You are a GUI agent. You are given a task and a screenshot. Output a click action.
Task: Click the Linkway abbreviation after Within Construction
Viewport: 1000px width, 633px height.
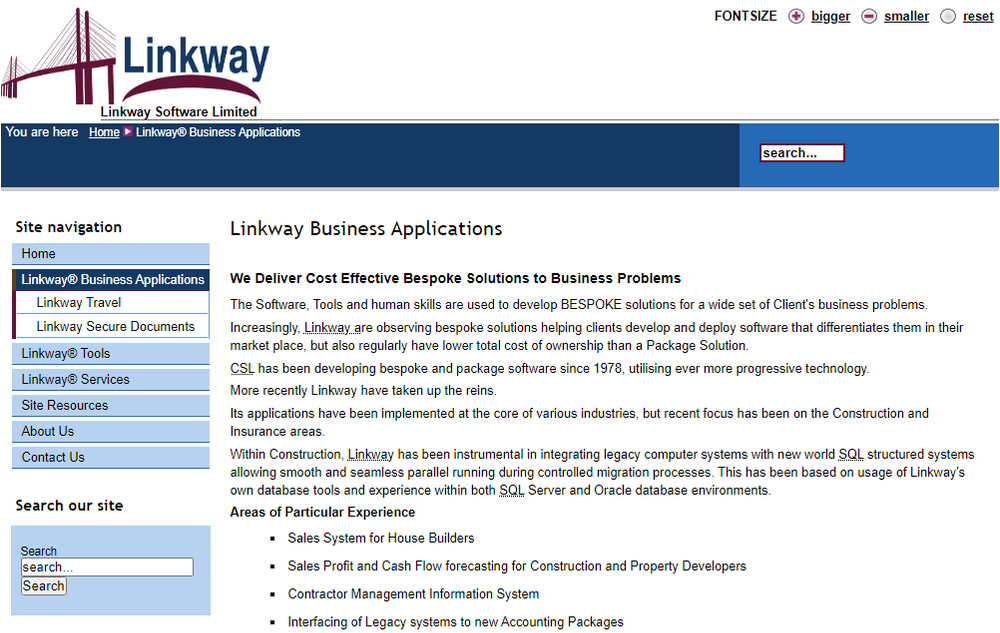[371, 455]
